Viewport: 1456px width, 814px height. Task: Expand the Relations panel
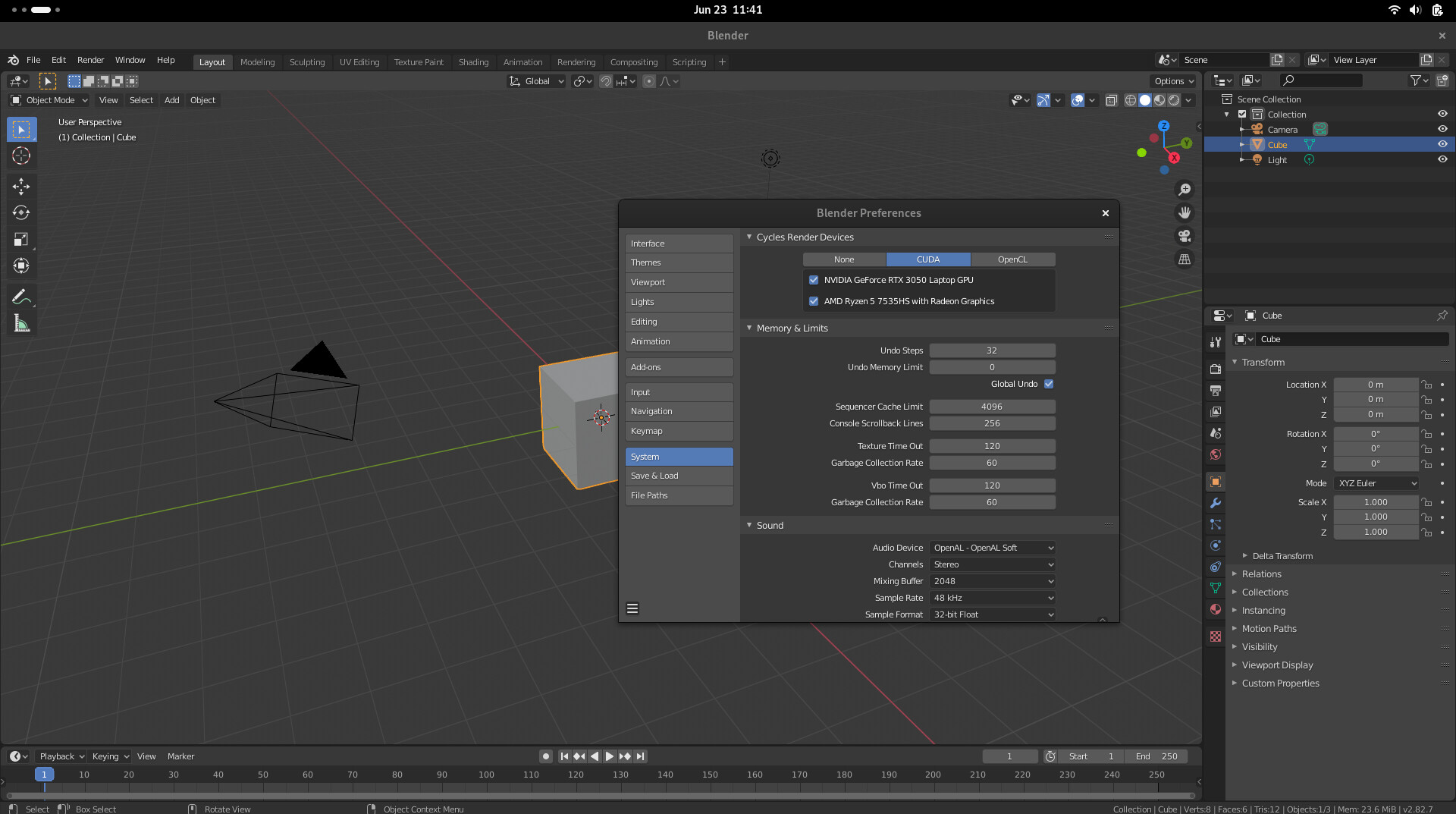[1261, 574]
